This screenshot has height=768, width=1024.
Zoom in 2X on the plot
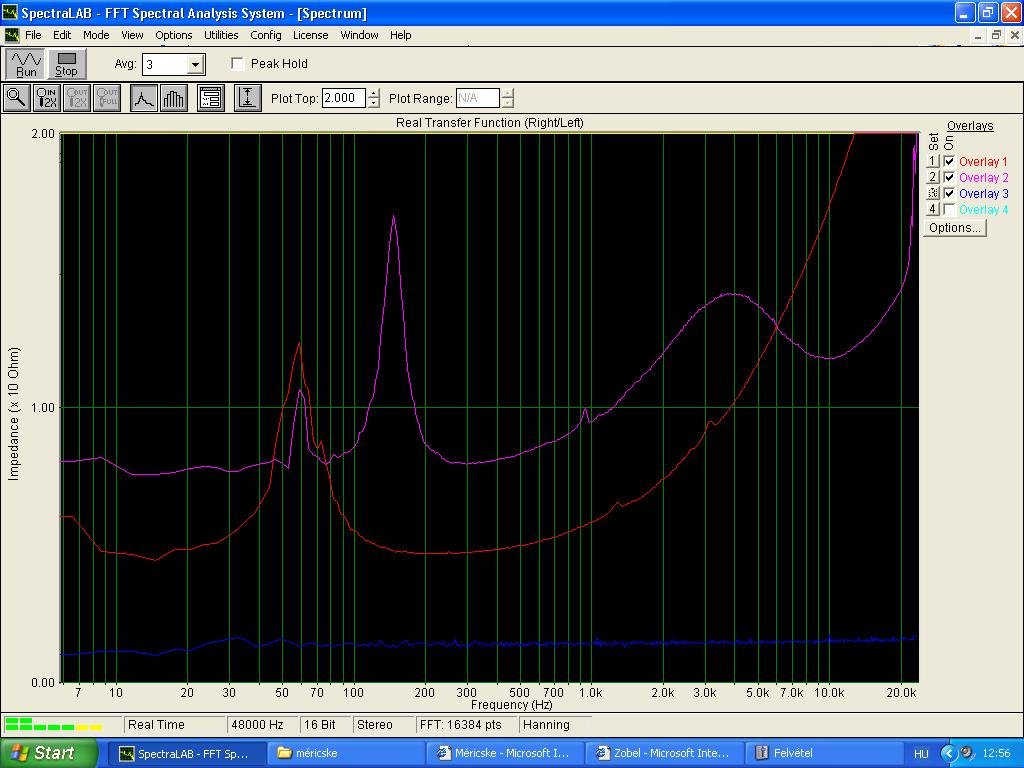point(46,98)
